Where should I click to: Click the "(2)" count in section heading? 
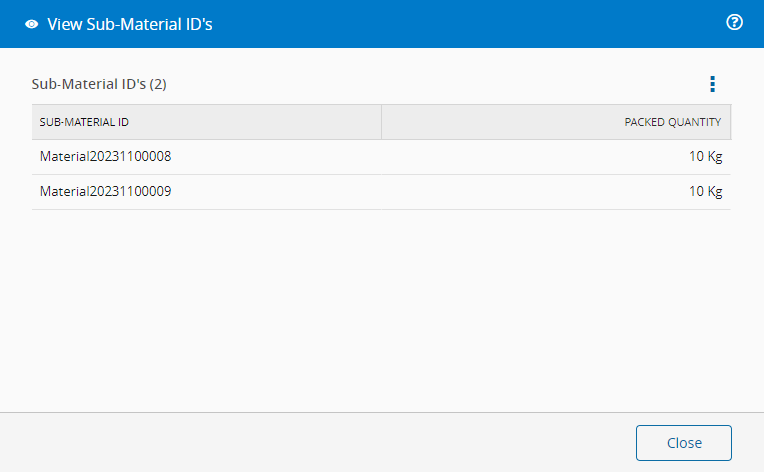(158, 84)
